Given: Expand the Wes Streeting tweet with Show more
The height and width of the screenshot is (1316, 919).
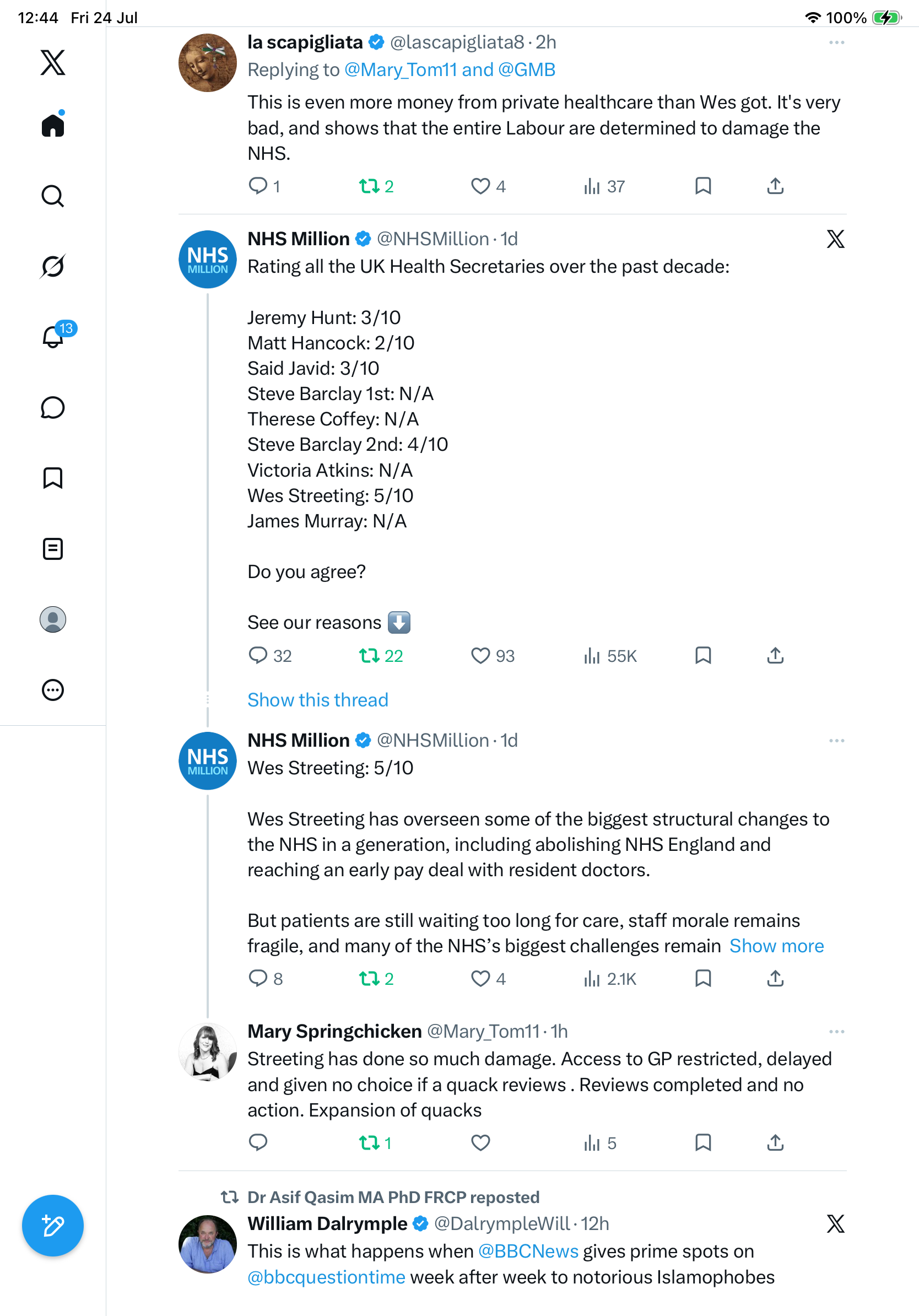Looking at the screenshot, I should click(x=776, y=946).
